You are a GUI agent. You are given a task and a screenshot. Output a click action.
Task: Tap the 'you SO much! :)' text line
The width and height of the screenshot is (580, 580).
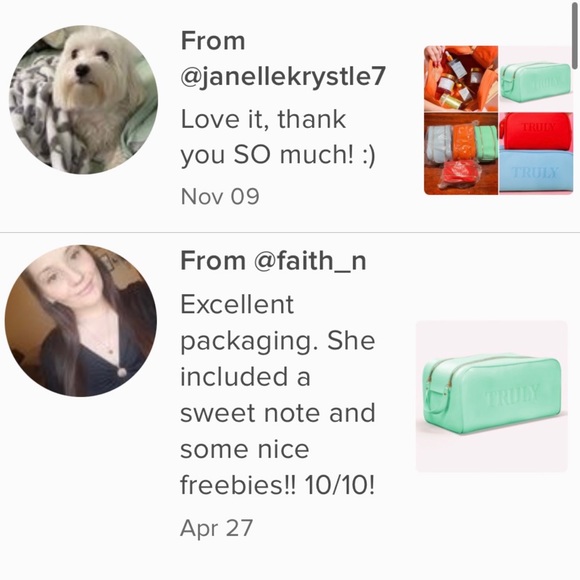[x=278, y=155]
